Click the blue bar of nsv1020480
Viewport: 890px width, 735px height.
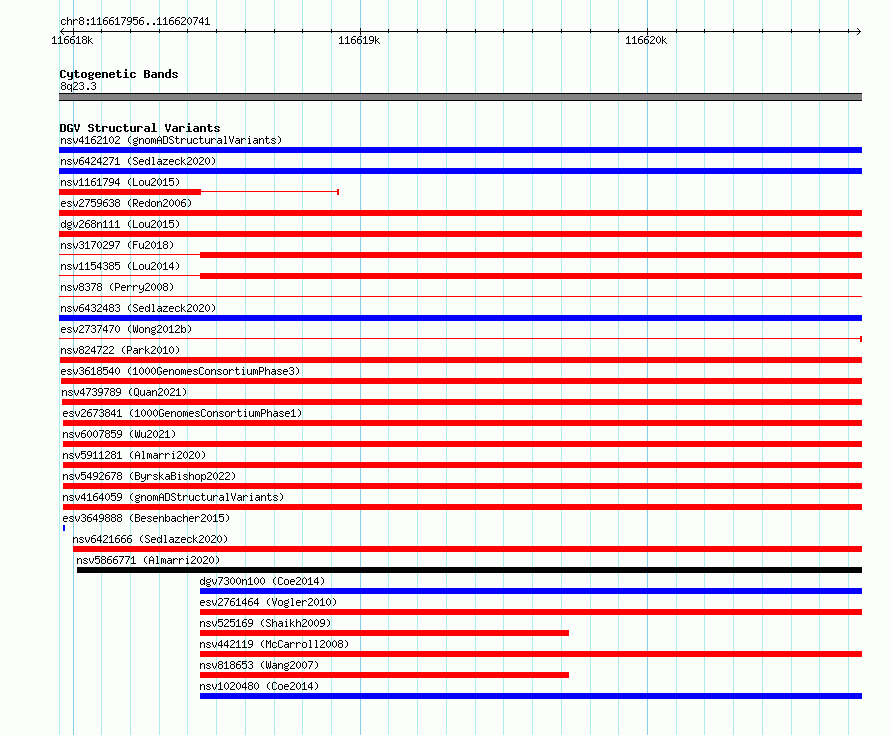click(x=531, y=696)
